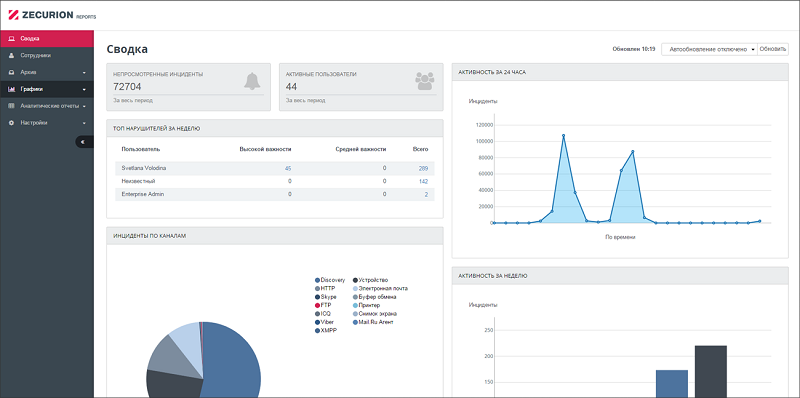Click the Обновить button

click(773, 49)
